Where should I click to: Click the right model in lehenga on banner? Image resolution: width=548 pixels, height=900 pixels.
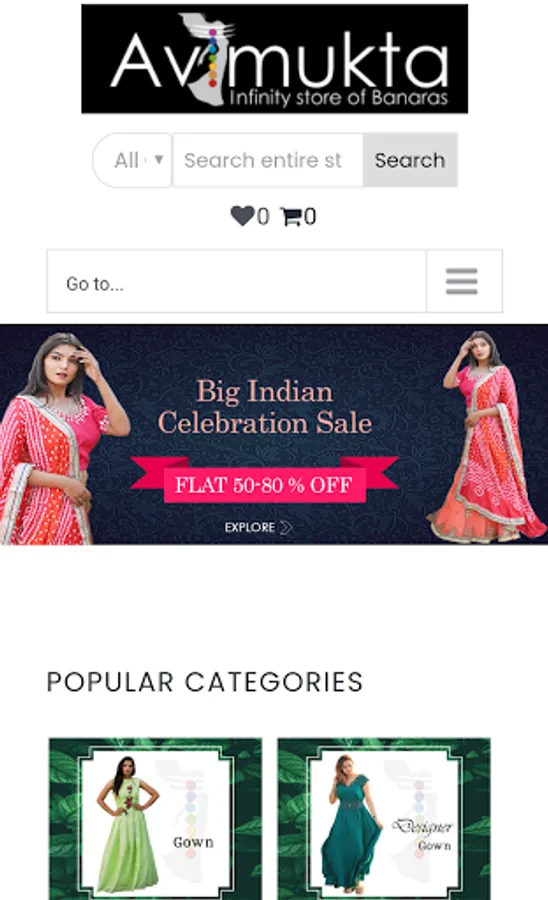point(487,437)
